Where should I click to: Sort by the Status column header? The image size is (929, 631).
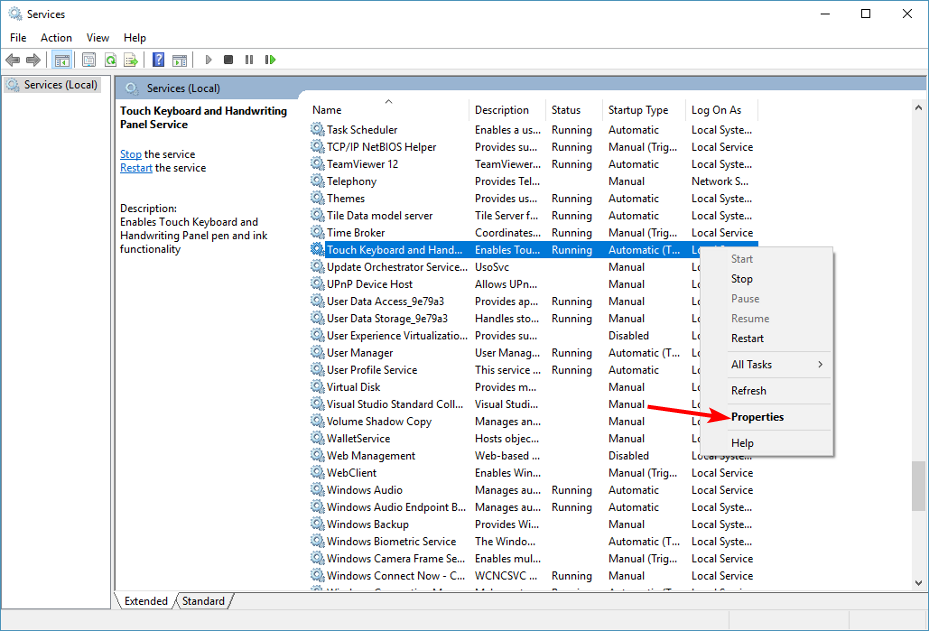point(574,110)
